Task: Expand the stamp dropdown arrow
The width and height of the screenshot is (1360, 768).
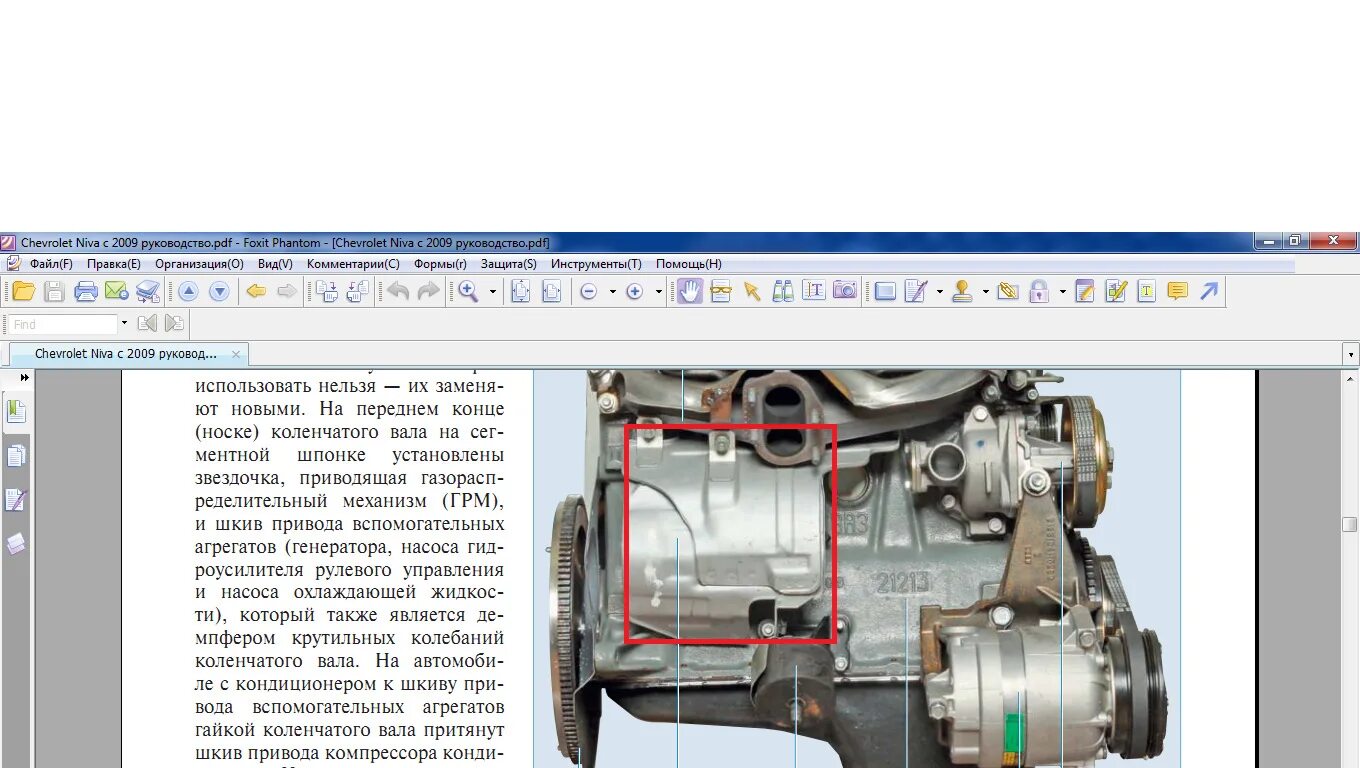Action: [x=986, y=292]
